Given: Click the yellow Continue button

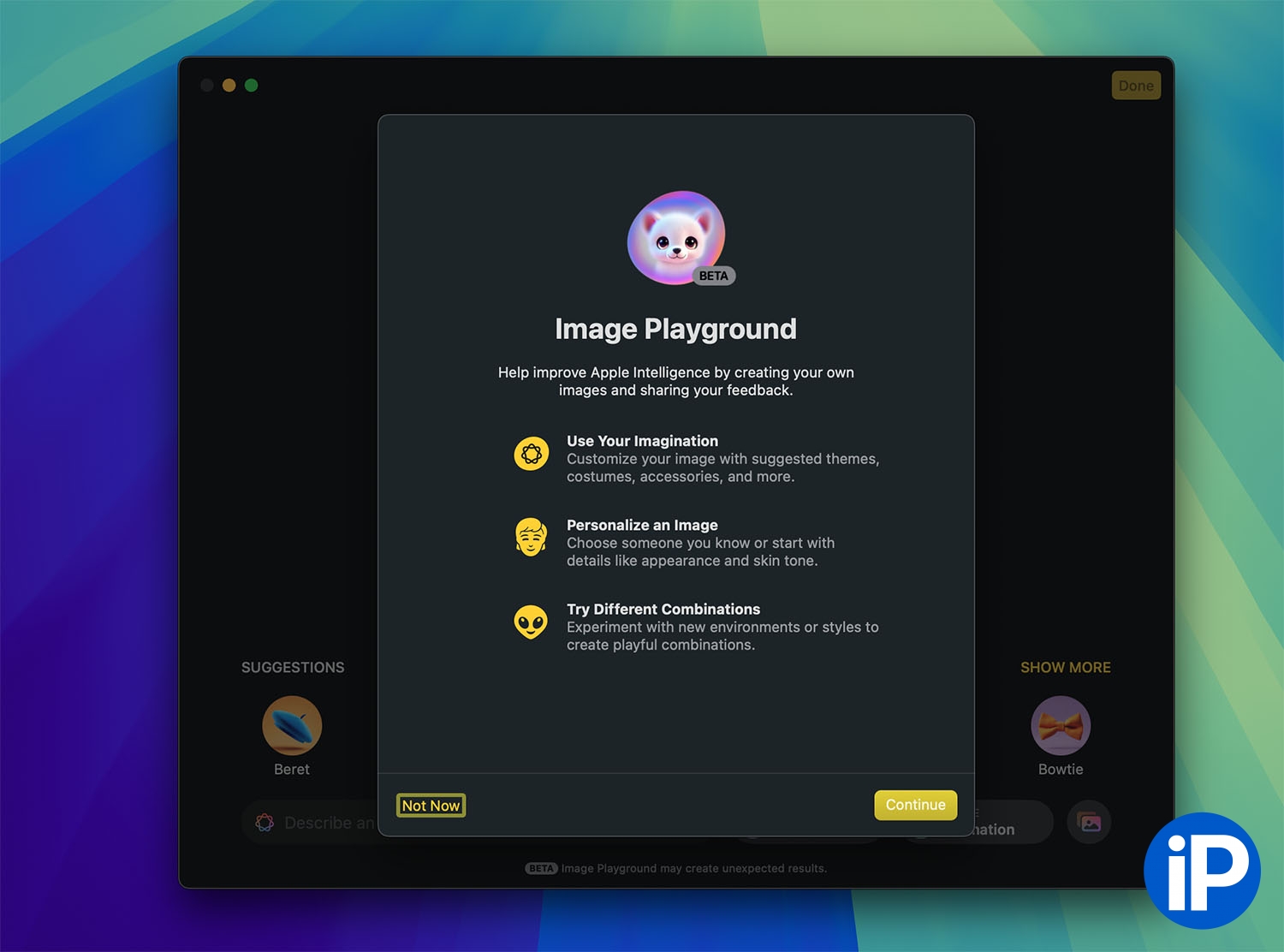Looking at the screenshot, I should [x=915, y=805].
